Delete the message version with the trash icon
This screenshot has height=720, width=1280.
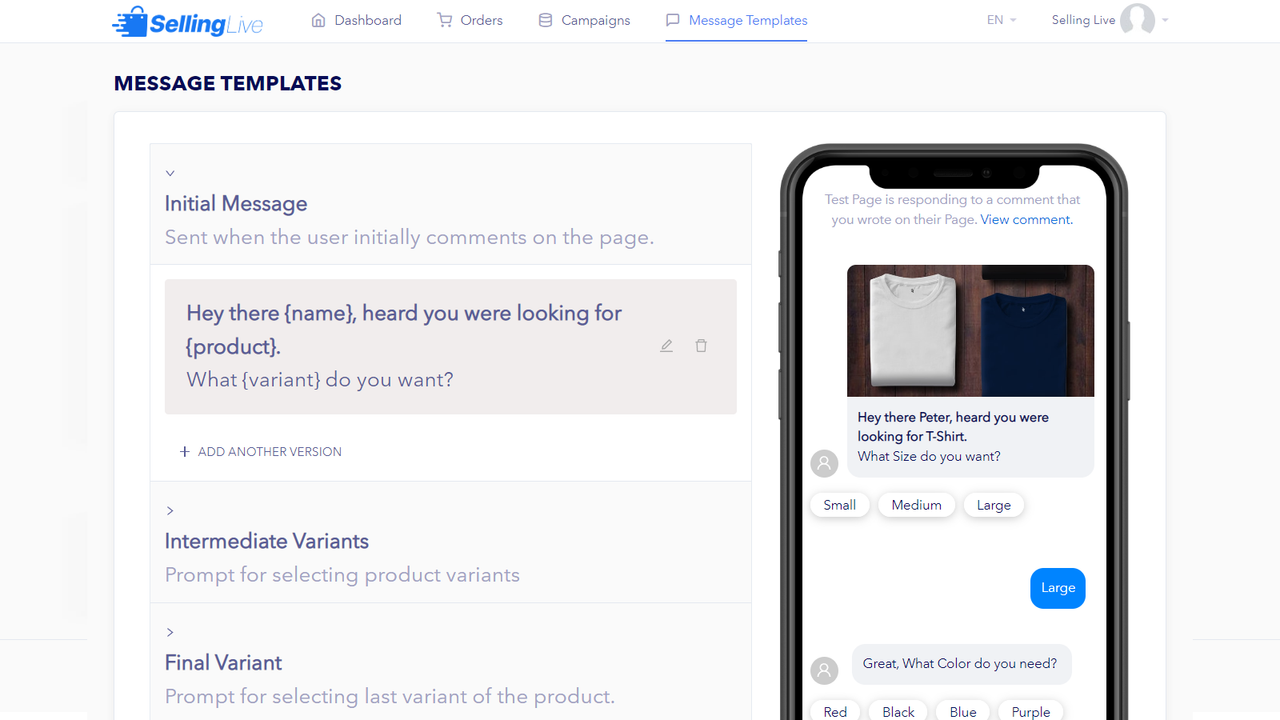[701, 345]
